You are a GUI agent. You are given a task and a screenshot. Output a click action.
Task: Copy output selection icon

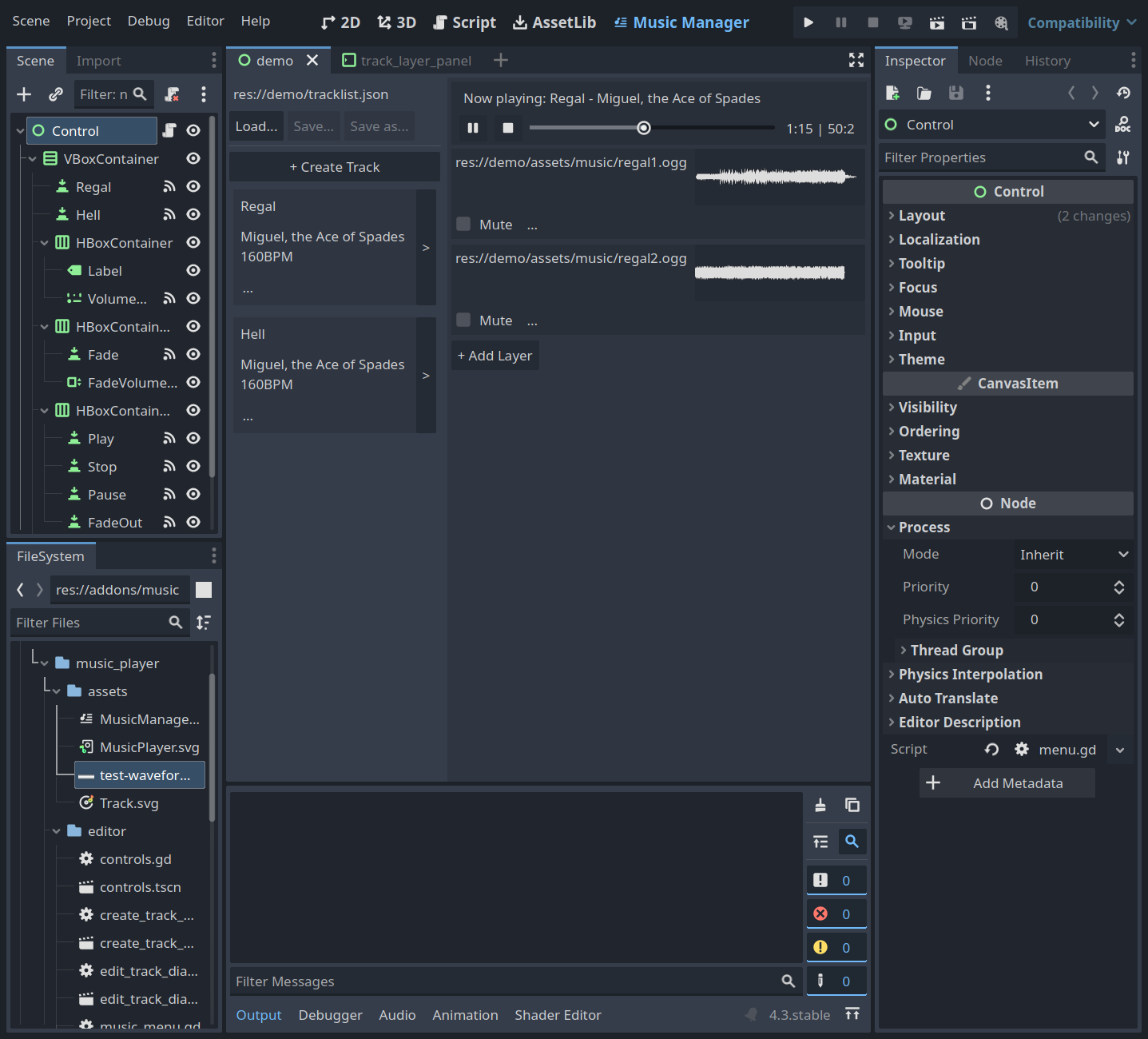852,805
